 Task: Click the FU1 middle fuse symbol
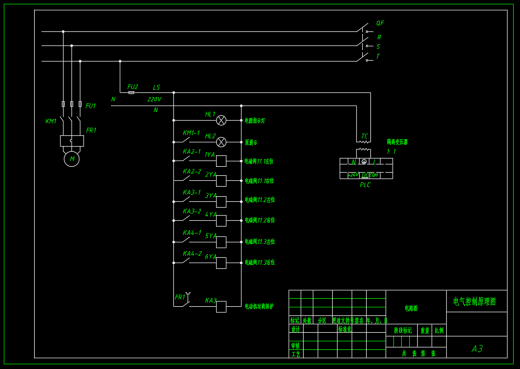(72, 104)
